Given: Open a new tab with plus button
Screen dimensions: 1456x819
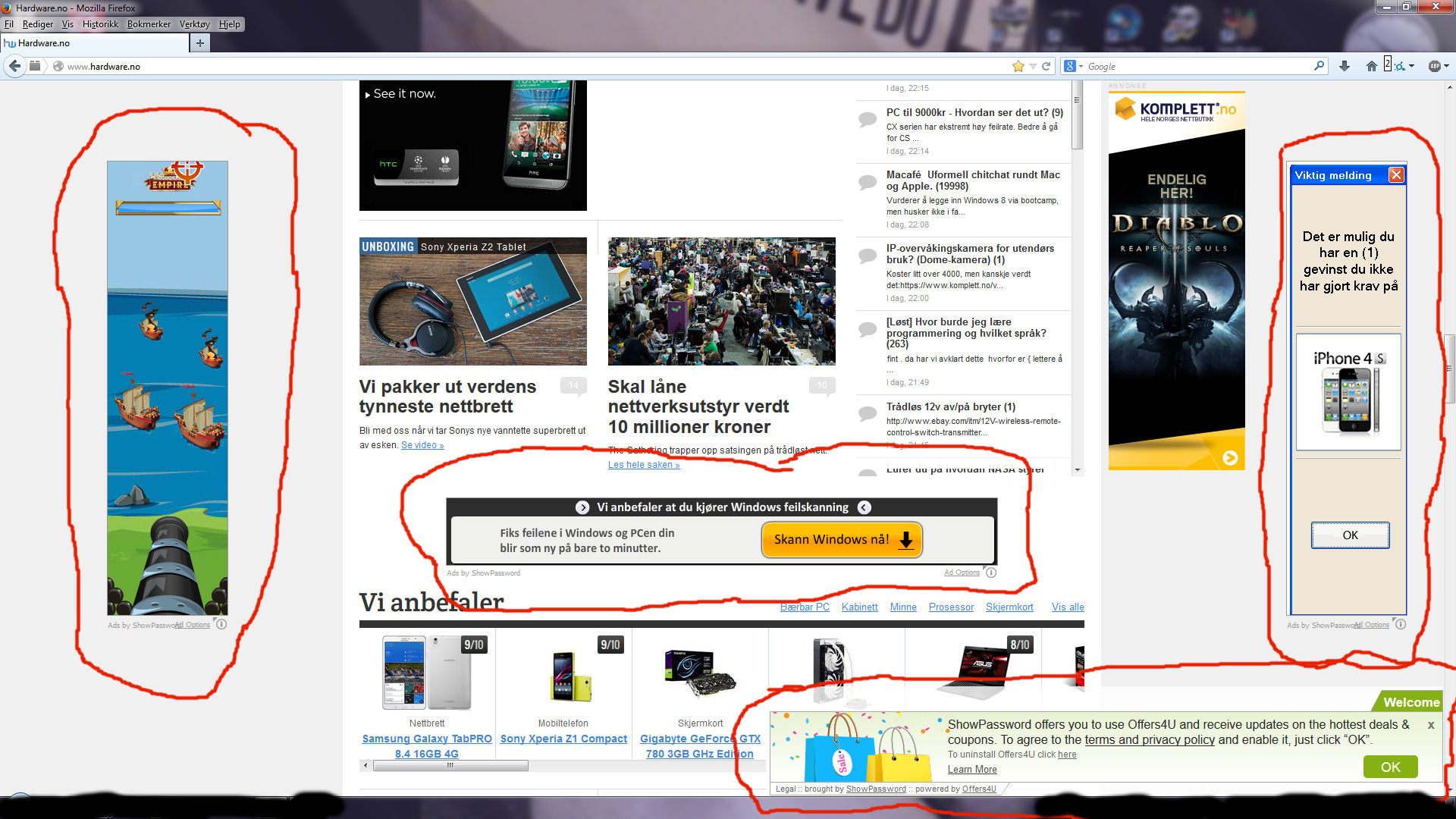Looking at the screenshot, I should 199,43.
